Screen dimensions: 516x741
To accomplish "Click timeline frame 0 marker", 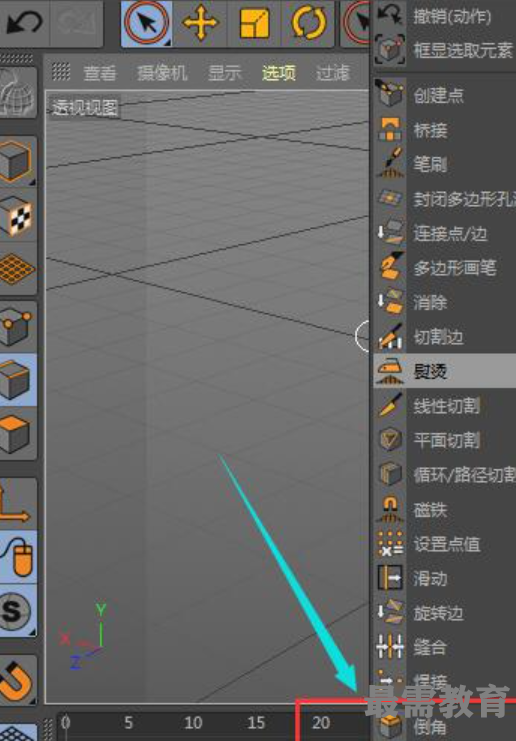I will 66,723.
